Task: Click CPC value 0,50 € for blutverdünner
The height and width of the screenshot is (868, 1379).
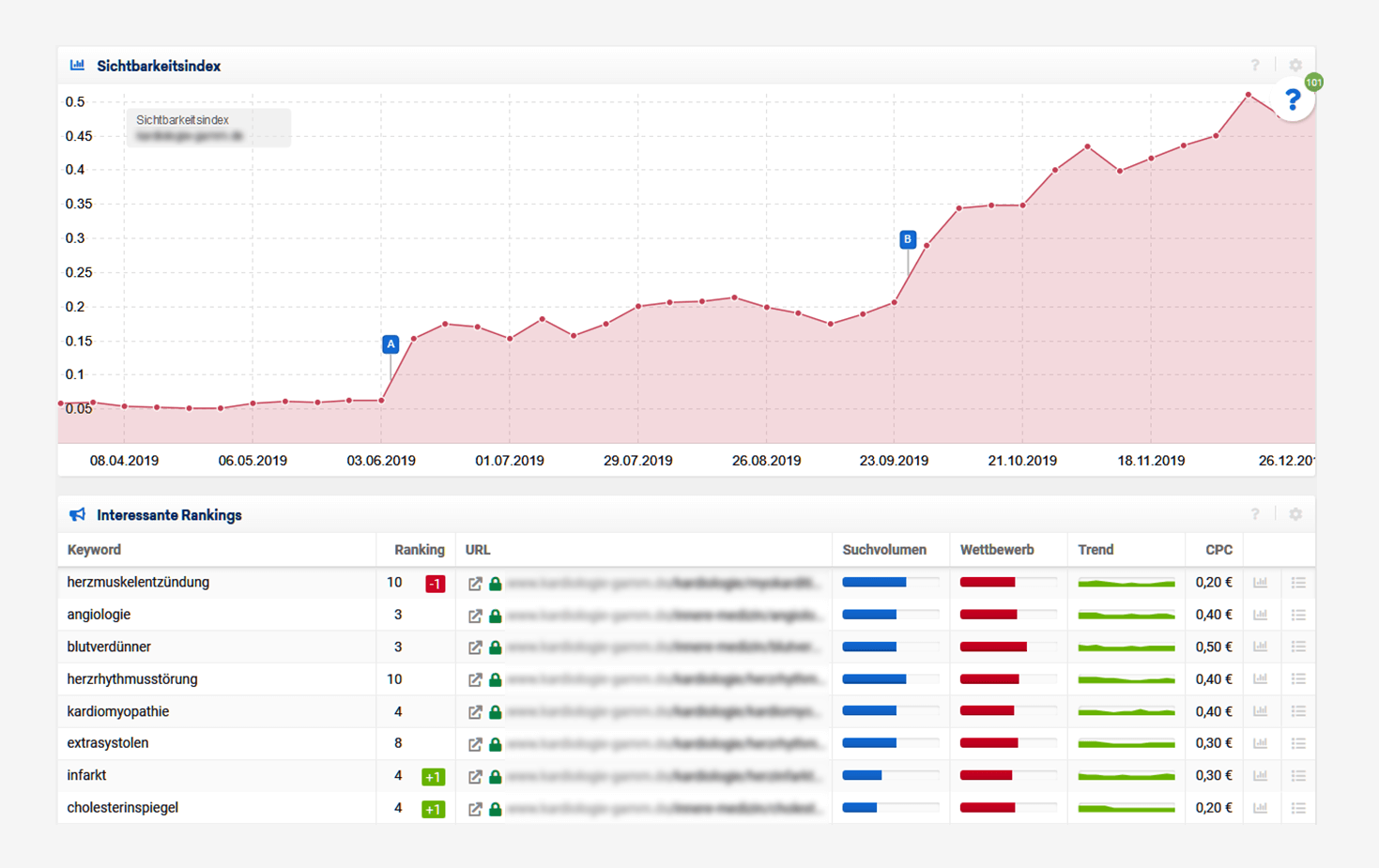Action: click(1214, 647)
